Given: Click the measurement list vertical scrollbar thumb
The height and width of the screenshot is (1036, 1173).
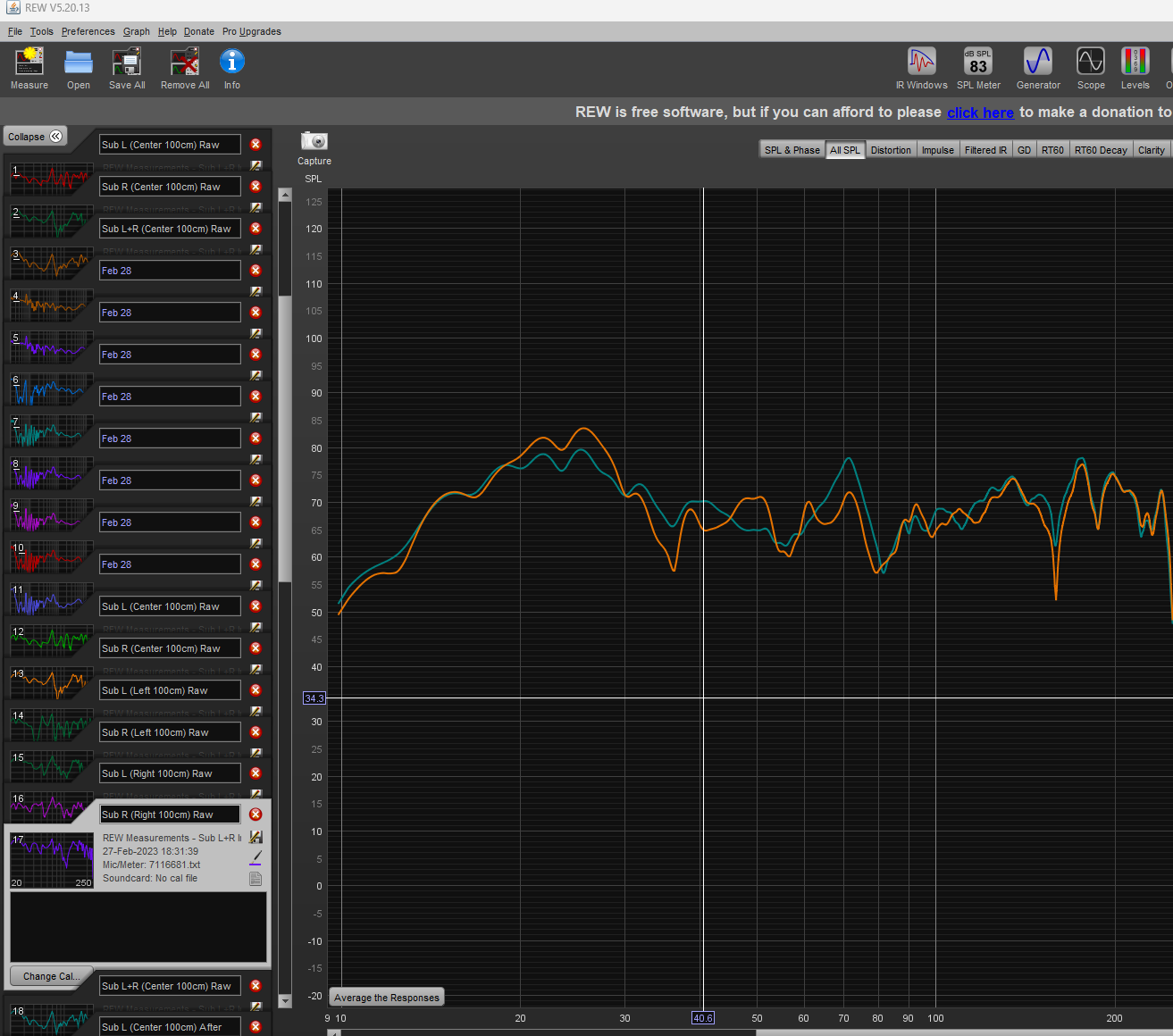Looking at the screenshot, I should 285,439.
